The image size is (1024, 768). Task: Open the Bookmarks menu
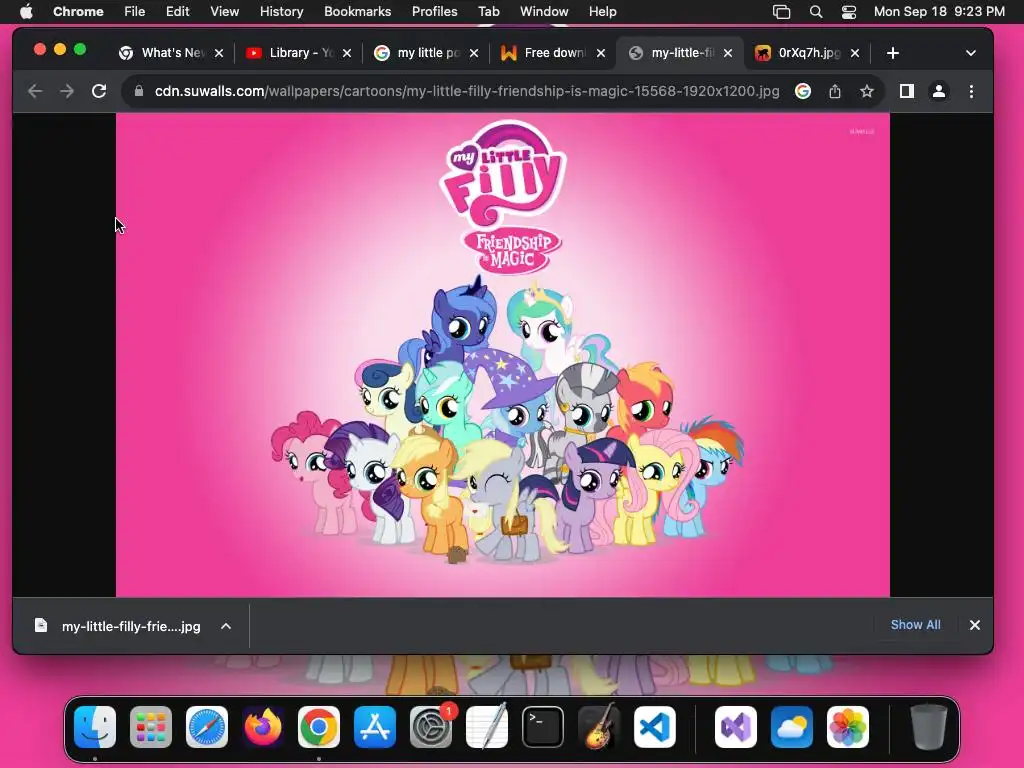(x=357, y=12)
